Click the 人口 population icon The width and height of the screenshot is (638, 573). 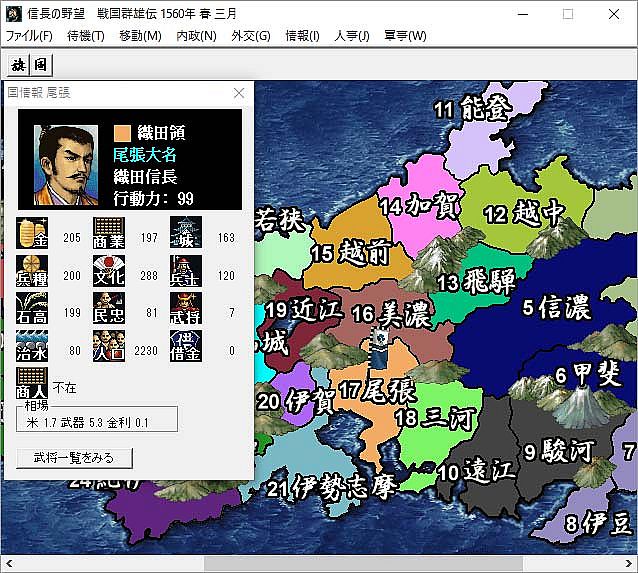point(109,346)
